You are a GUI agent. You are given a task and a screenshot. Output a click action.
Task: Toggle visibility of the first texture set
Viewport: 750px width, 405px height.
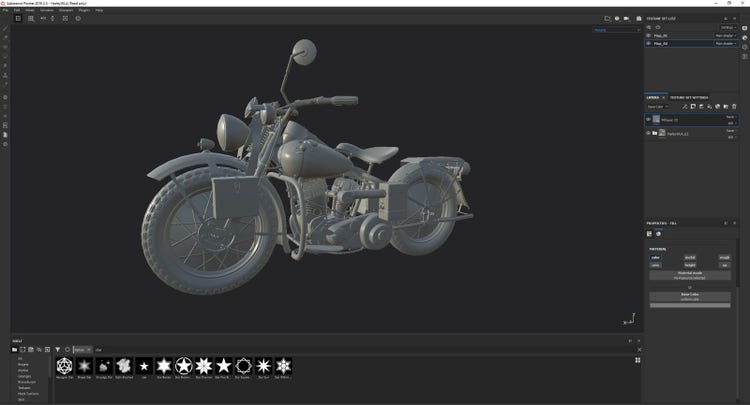(x=649, y=35)
